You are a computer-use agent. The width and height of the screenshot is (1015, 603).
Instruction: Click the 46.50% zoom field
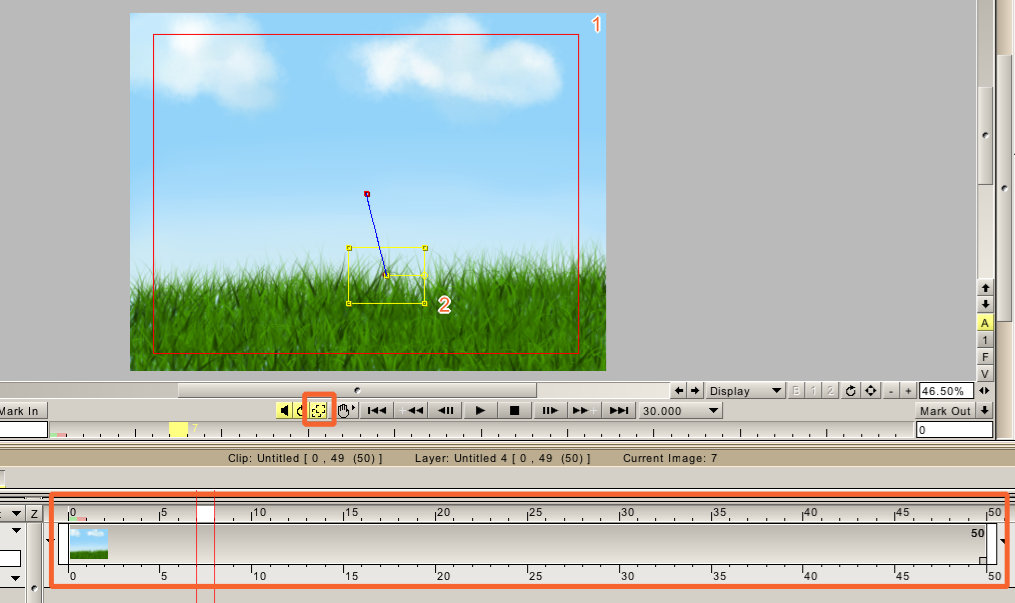click(946, 391)
